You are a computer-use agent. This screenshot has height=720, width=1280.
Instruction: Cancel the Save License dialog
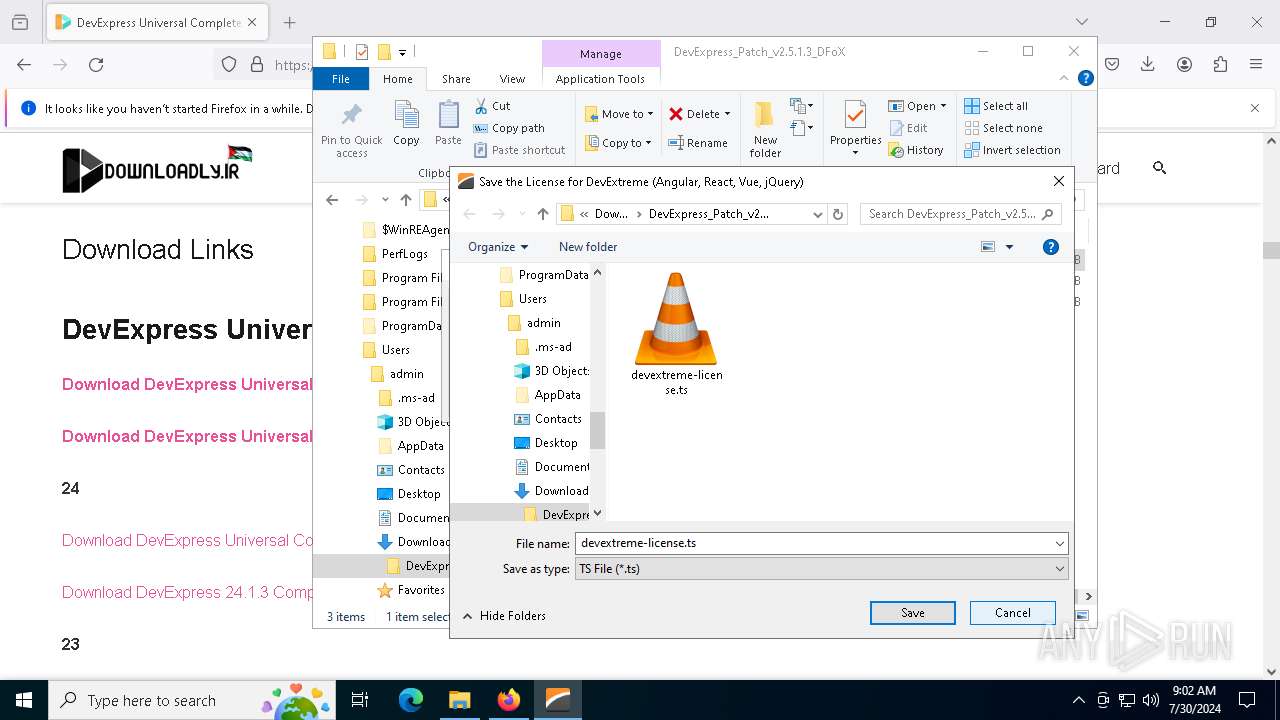(1012, 613)
